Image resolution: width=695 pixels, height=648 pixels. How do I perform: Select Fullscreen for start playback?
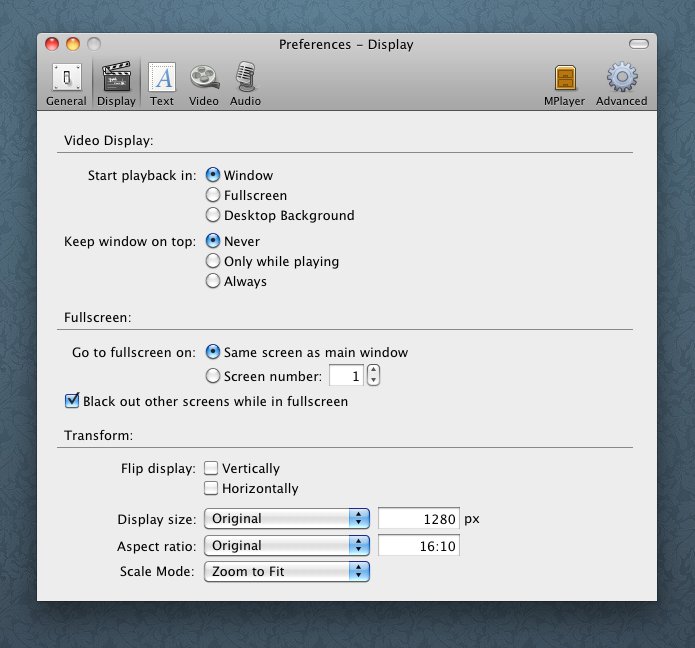[213, 195]
